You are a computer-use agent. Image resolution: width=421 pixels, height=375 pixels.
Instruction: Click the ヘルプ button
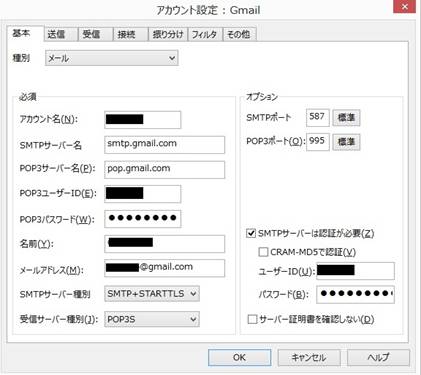[378, 357]
